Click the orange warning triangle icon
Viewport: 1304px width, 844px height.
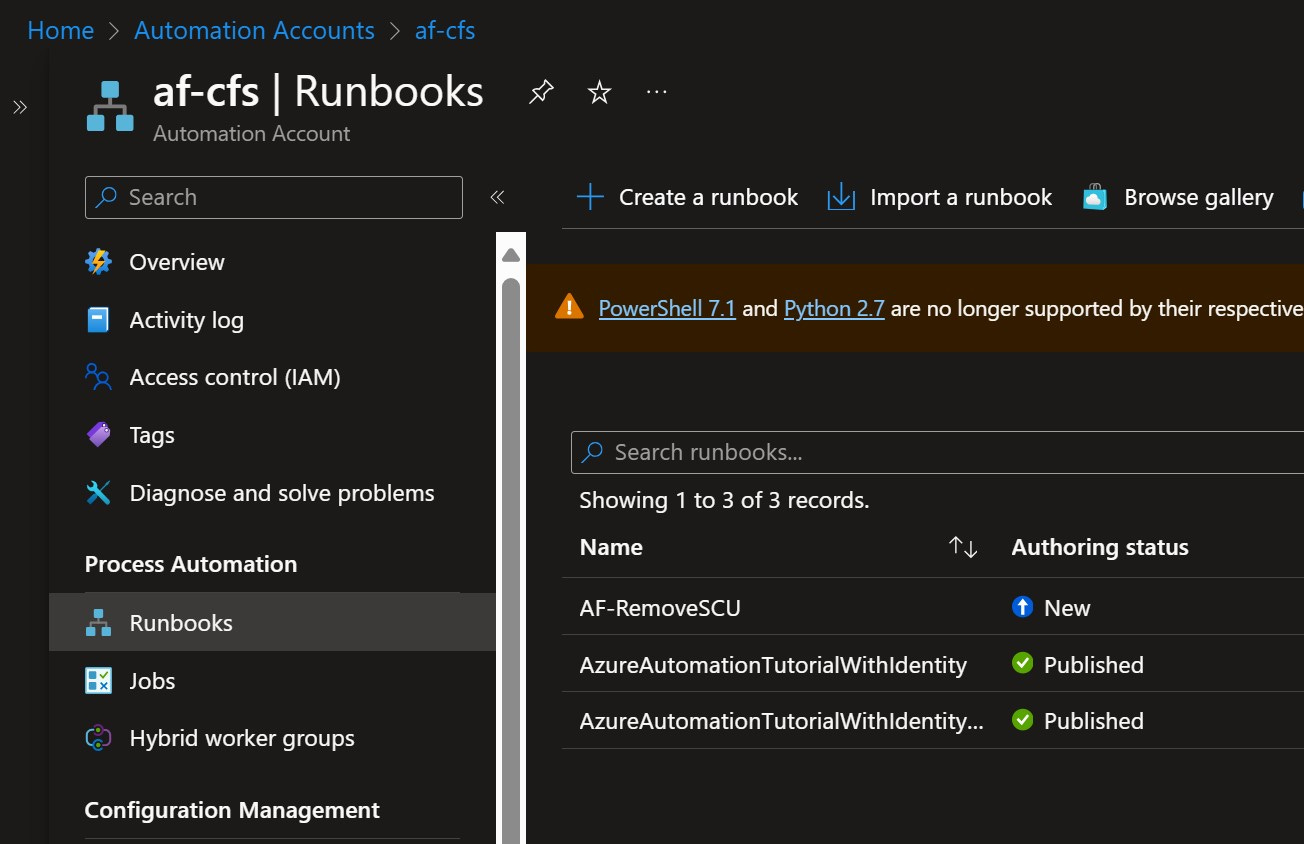(x=568, y=307)
